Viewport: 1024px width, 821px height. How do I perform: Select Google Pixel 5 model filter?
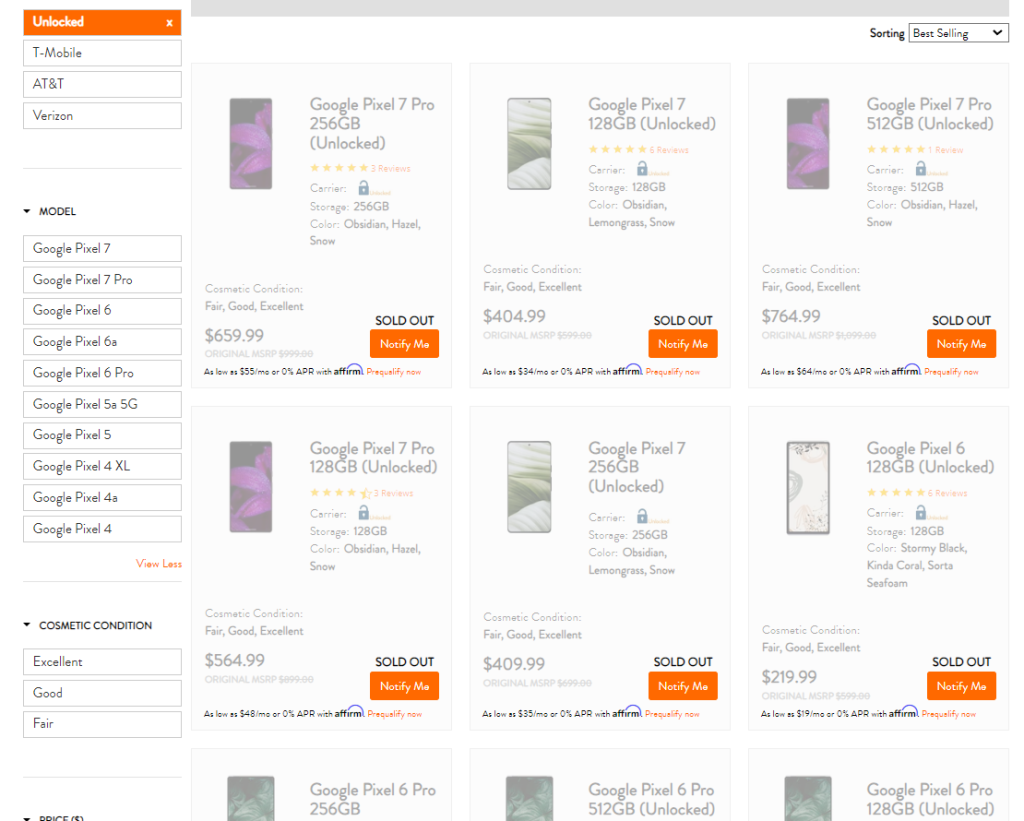(103, 435)
